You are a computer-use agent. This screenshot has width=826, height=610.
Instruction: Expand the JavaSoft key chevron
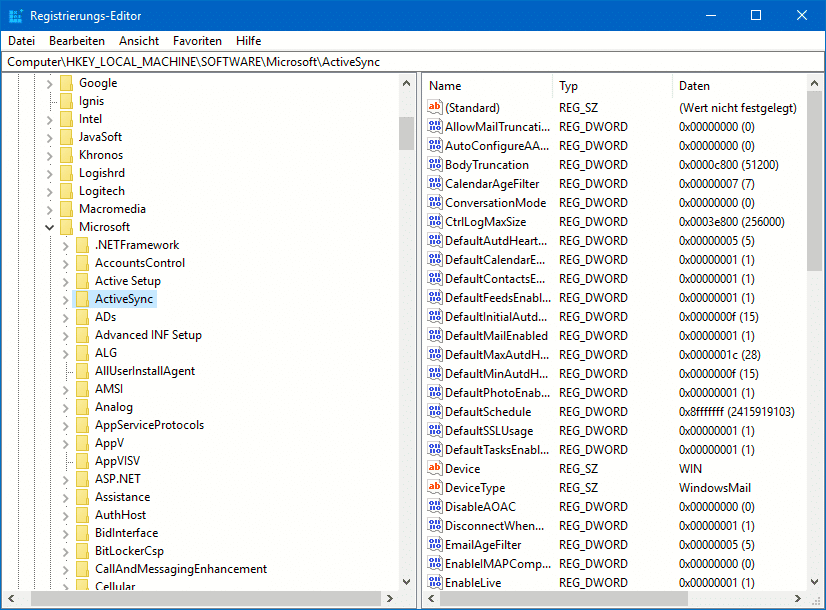point(50,137)
